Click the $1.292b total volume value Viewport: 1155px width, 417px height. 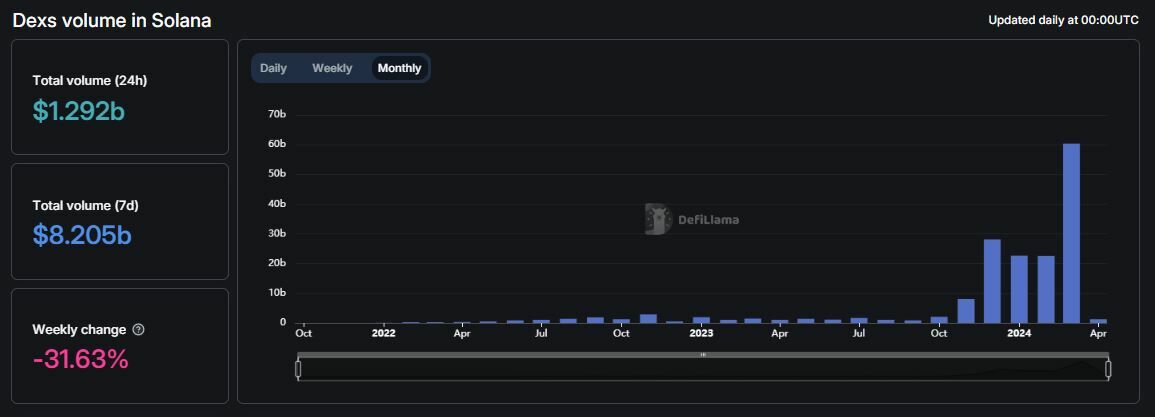pos(78,111)
